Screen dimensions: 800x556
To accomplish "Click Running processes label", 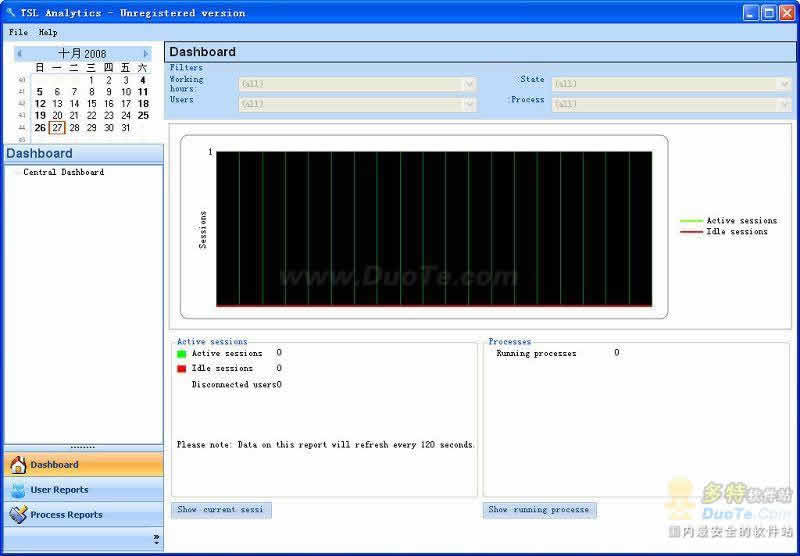I will pos(536,353).
